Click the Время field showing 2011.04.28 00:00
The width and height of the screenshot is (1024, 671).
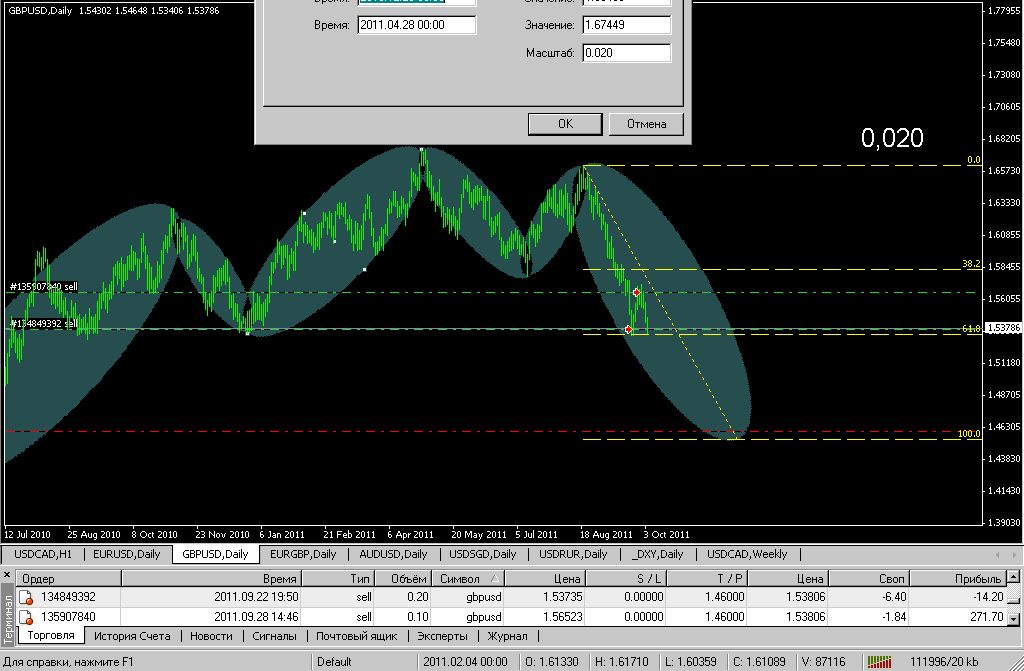[x=416, y=25]
